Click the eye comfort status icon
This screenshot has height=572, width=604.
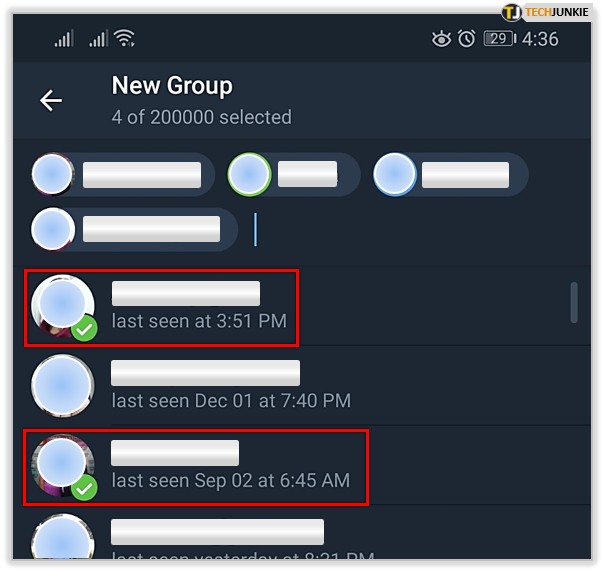click(x=441, y=39)
